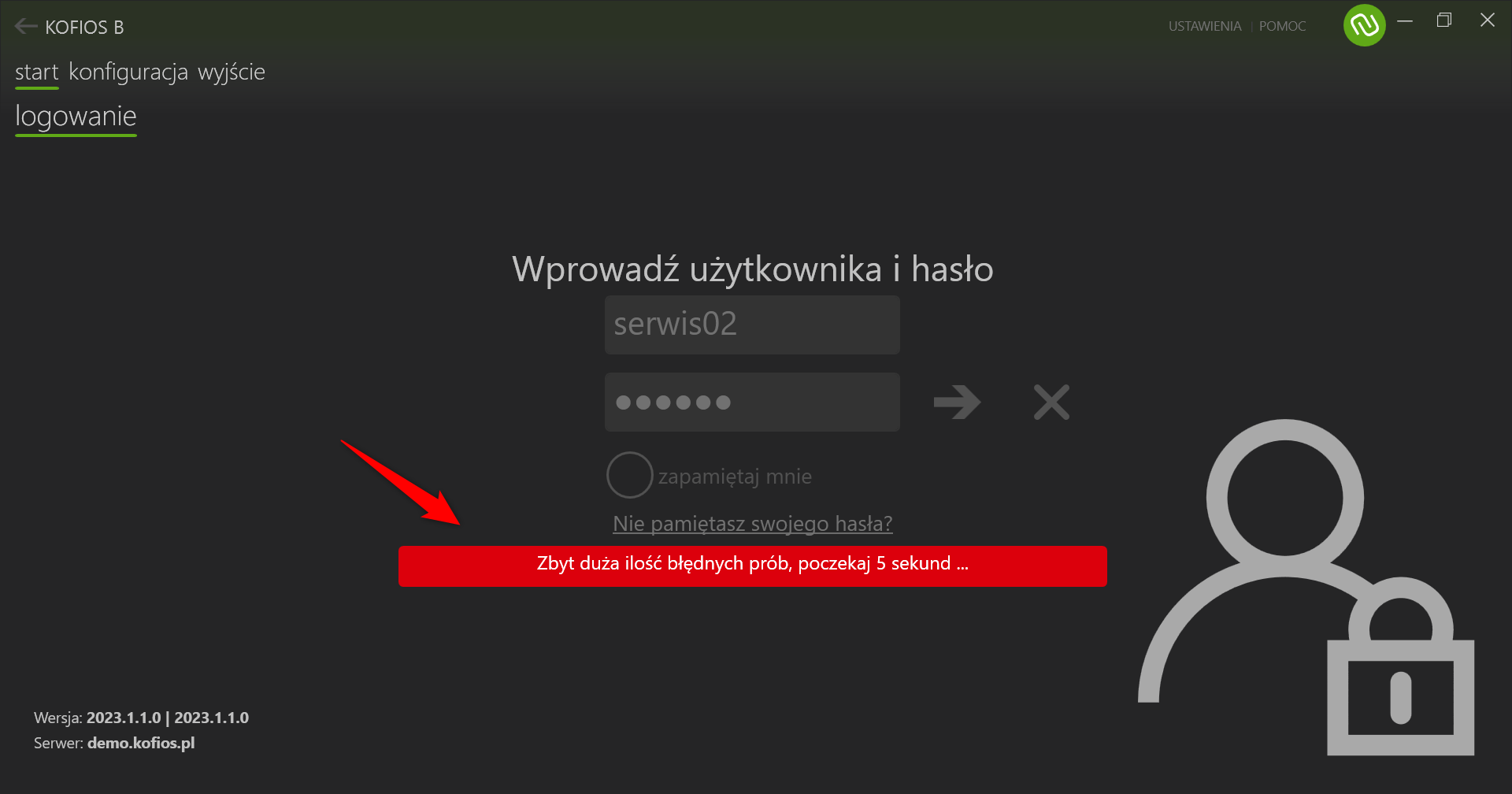Click Nie pamiętasz swojego hasła link
The image size is (1512, 794).
753,524
